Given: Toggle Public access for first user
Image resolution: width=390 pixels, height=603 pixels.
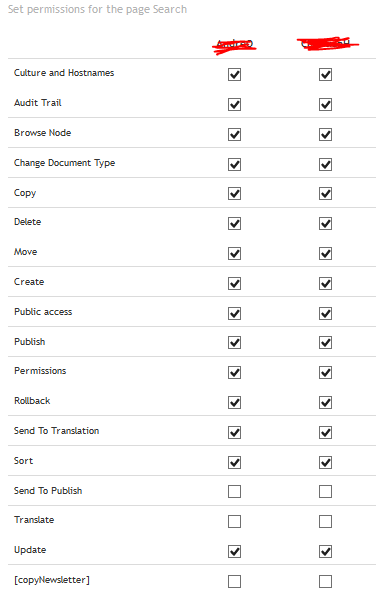Looking at the screenshot, I should pos(234,313).
